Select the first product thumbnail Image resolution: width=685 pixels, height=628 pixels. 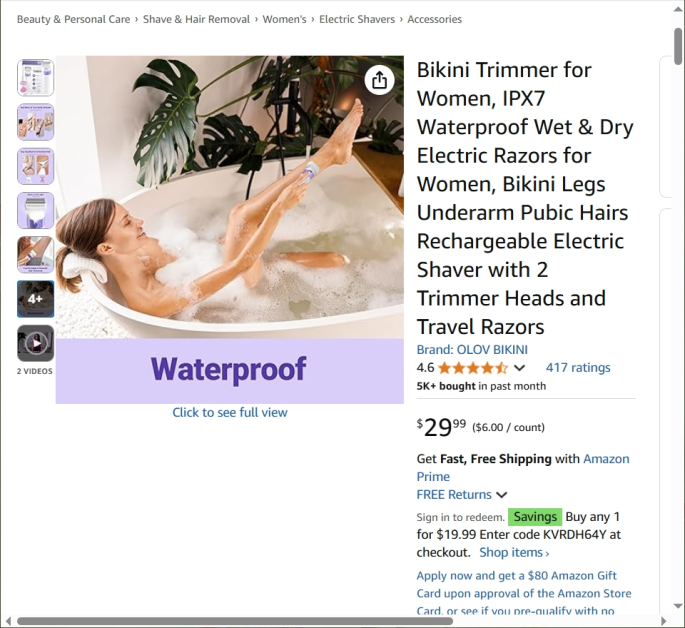coord(35,78)
